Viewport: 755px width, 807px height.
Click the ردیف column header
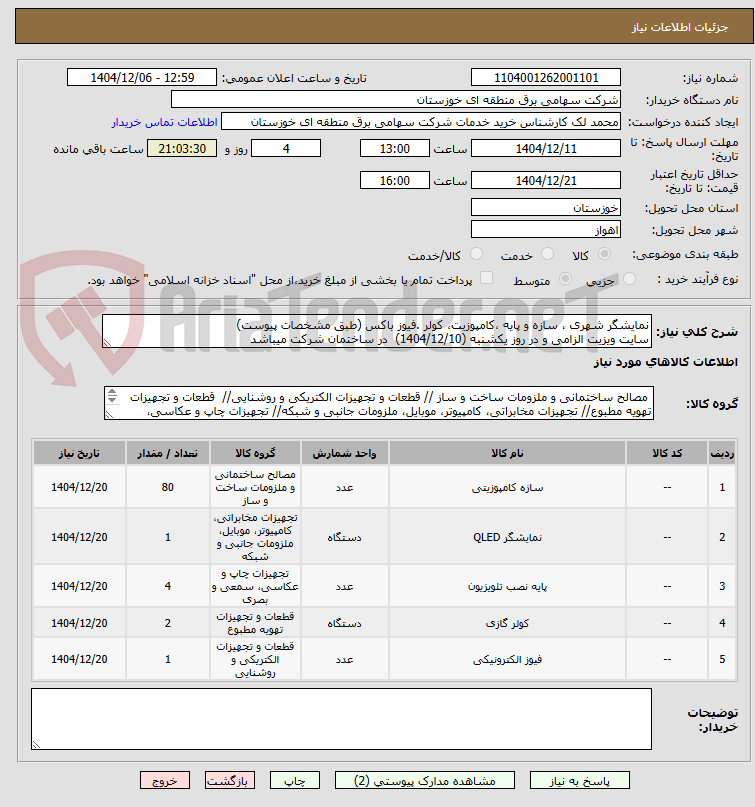(x=722, y=453)
